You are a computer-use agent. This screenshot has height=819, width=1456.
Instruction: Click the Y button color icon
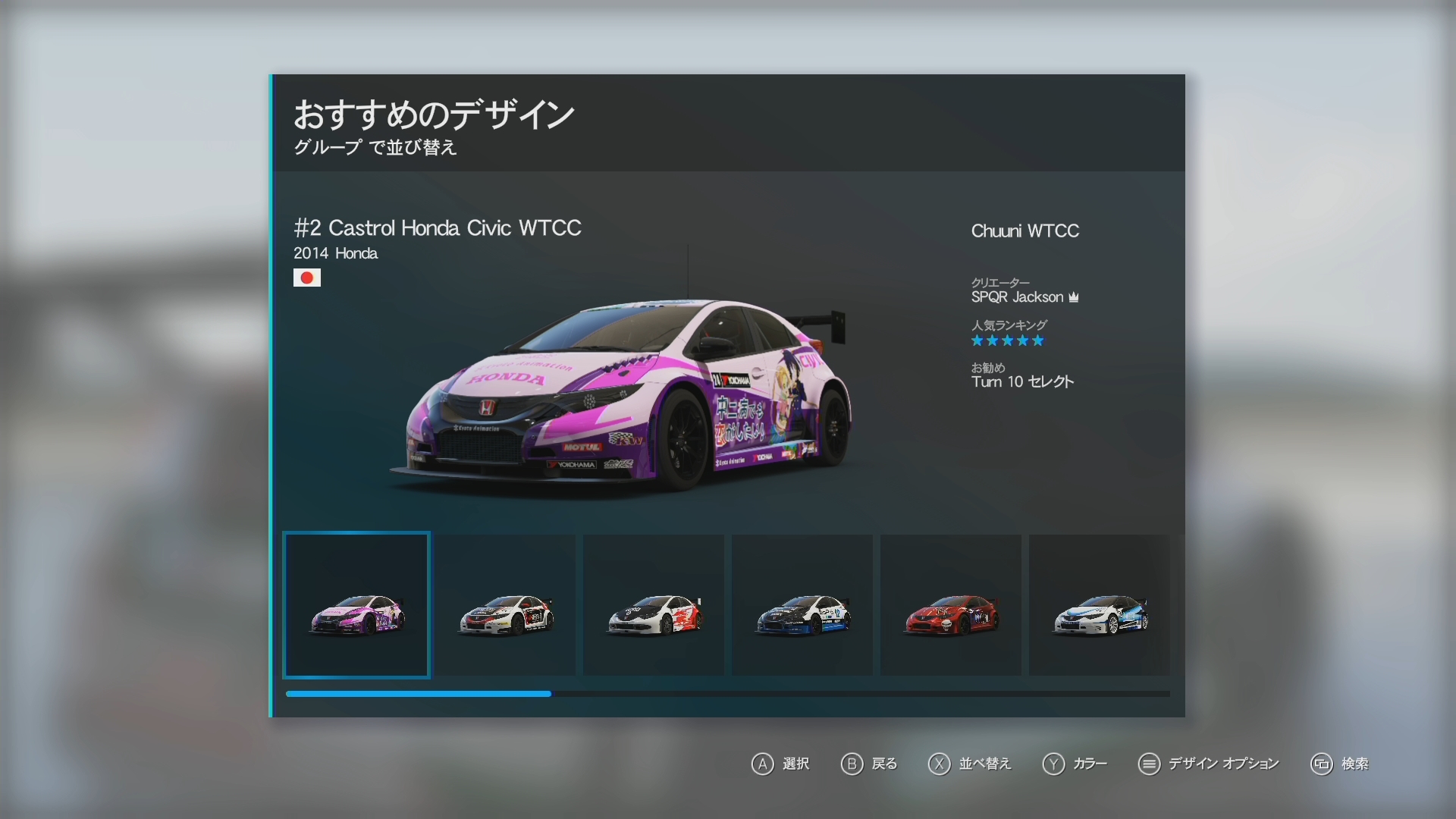click(1053, 764)
